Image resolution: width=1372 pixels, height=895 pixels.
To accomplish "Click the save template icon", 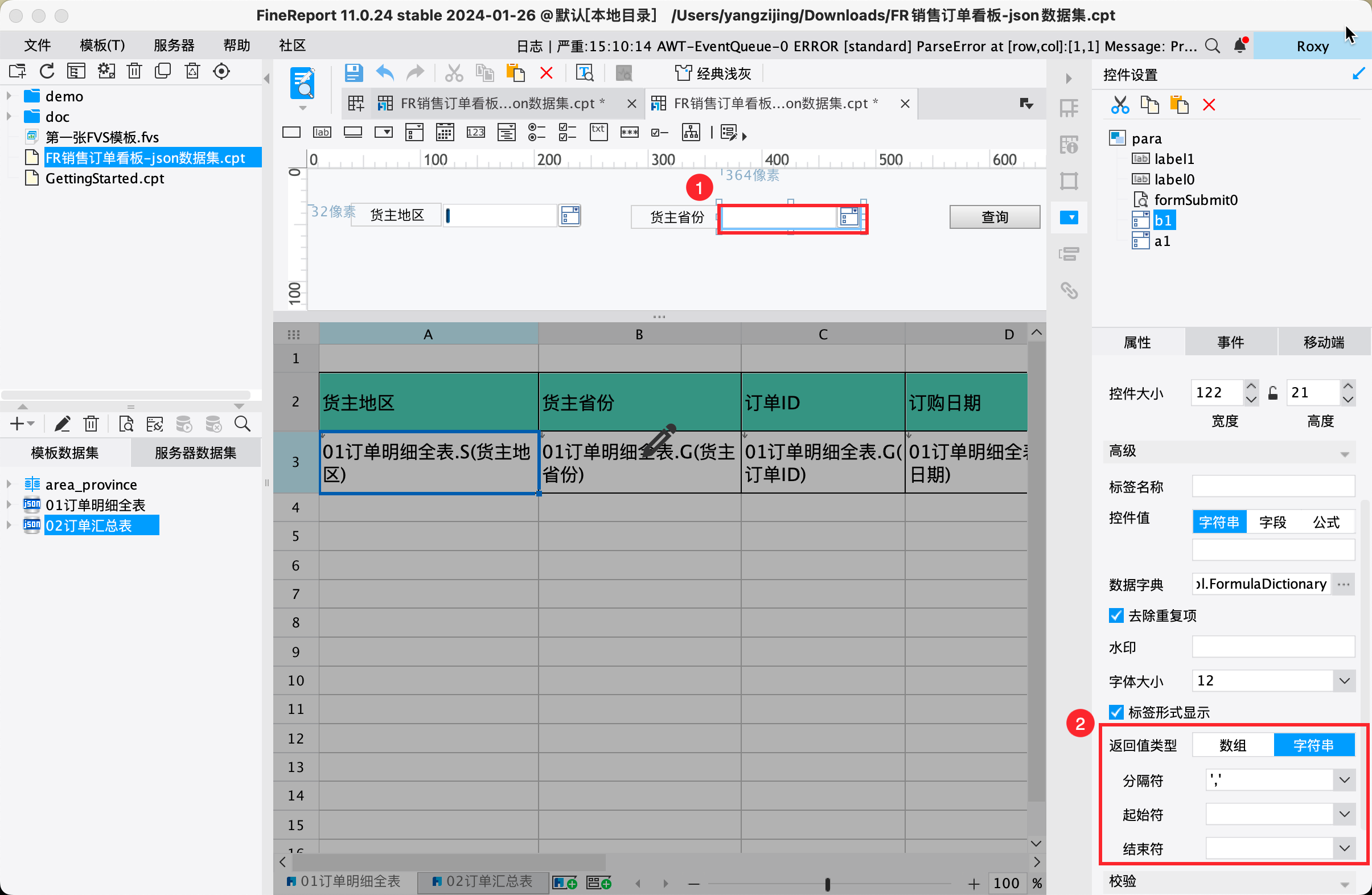I will point(353,73).
